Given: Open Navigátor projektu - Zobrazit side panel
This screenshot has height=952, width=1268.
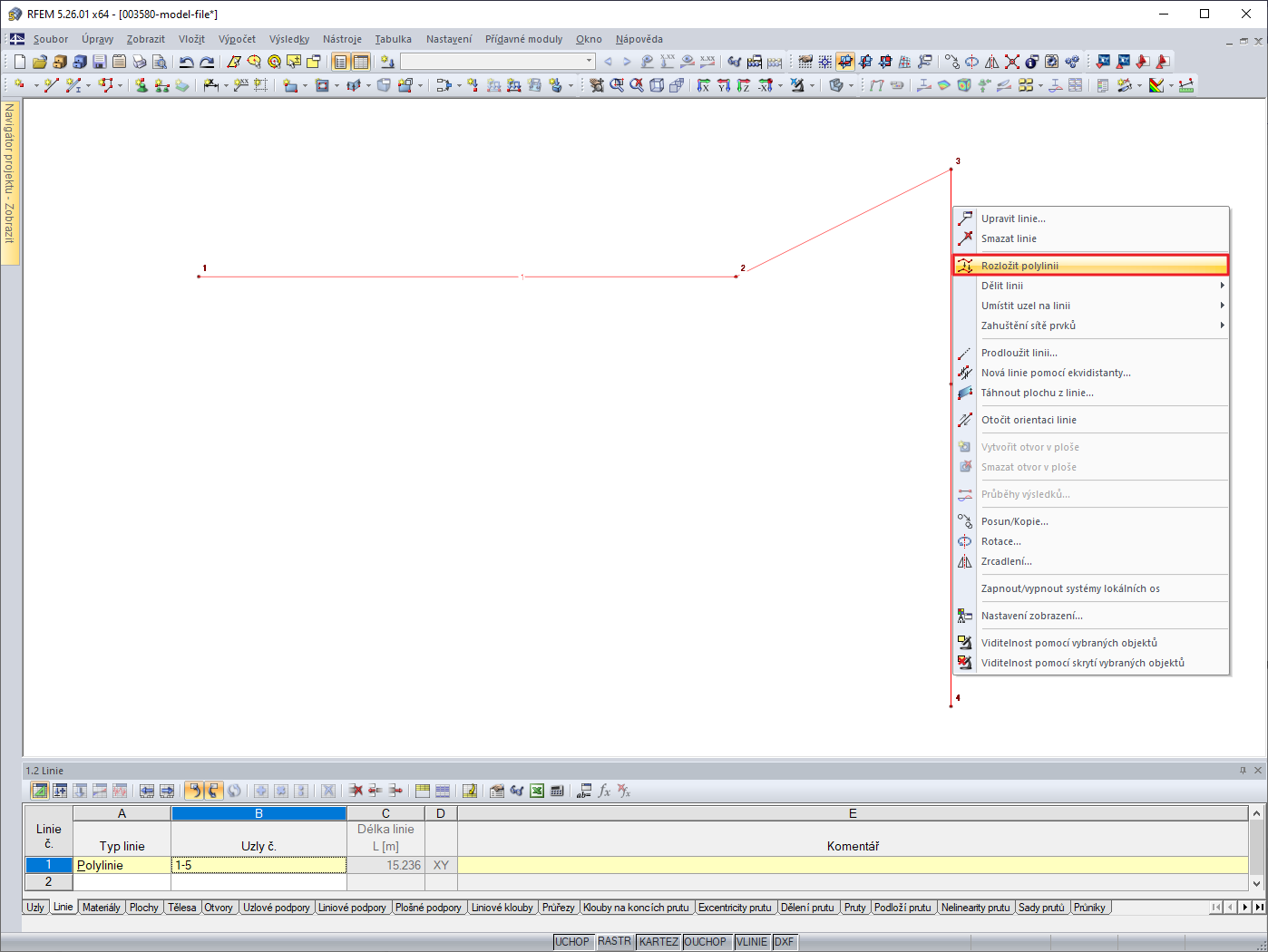Looking at the screenshot, I should pos(10,181).
